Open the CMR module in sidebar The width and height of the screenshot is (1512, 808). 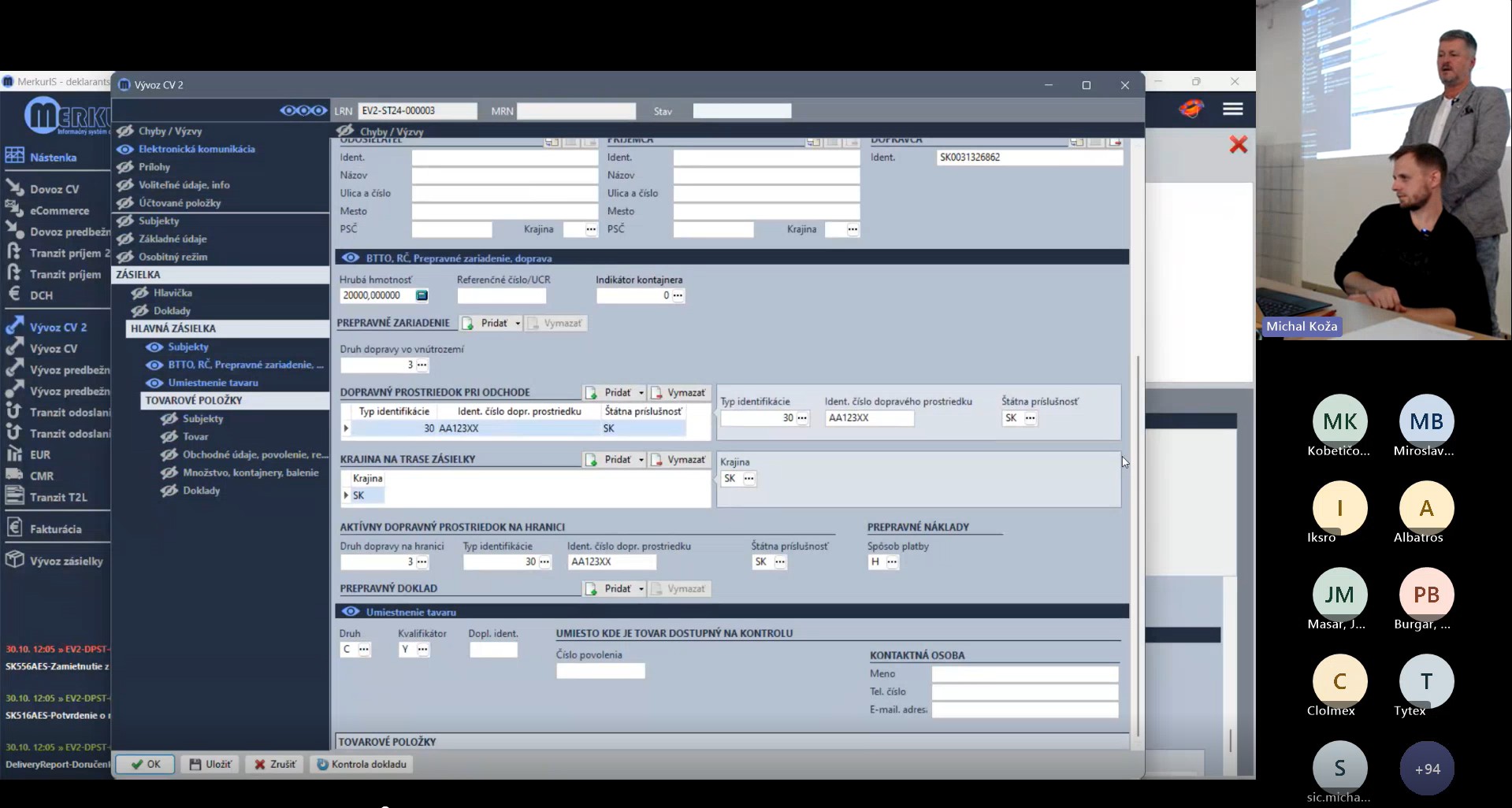(x=42, y=476)
